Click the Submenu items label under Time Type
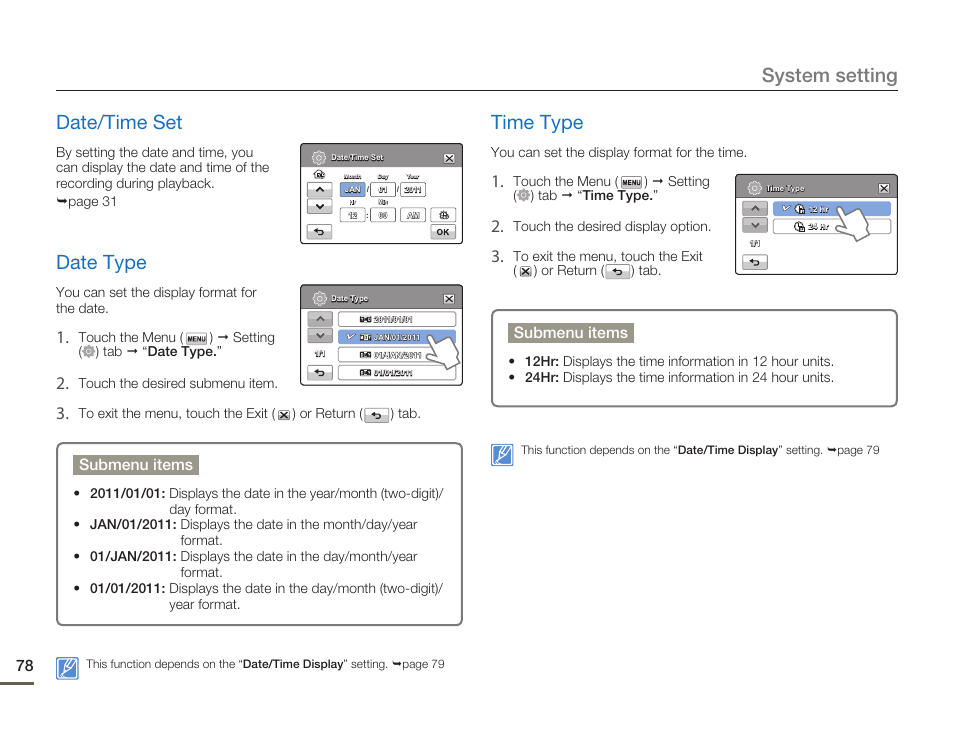The width and height of the screenshot is (954, 730). [571, 333]
